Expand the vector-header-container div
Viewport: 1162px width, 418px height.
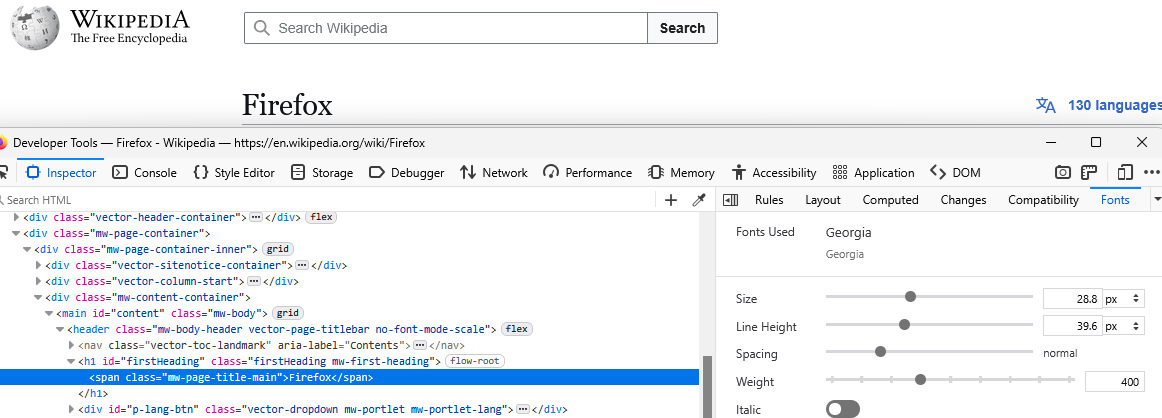coord(16,217)
